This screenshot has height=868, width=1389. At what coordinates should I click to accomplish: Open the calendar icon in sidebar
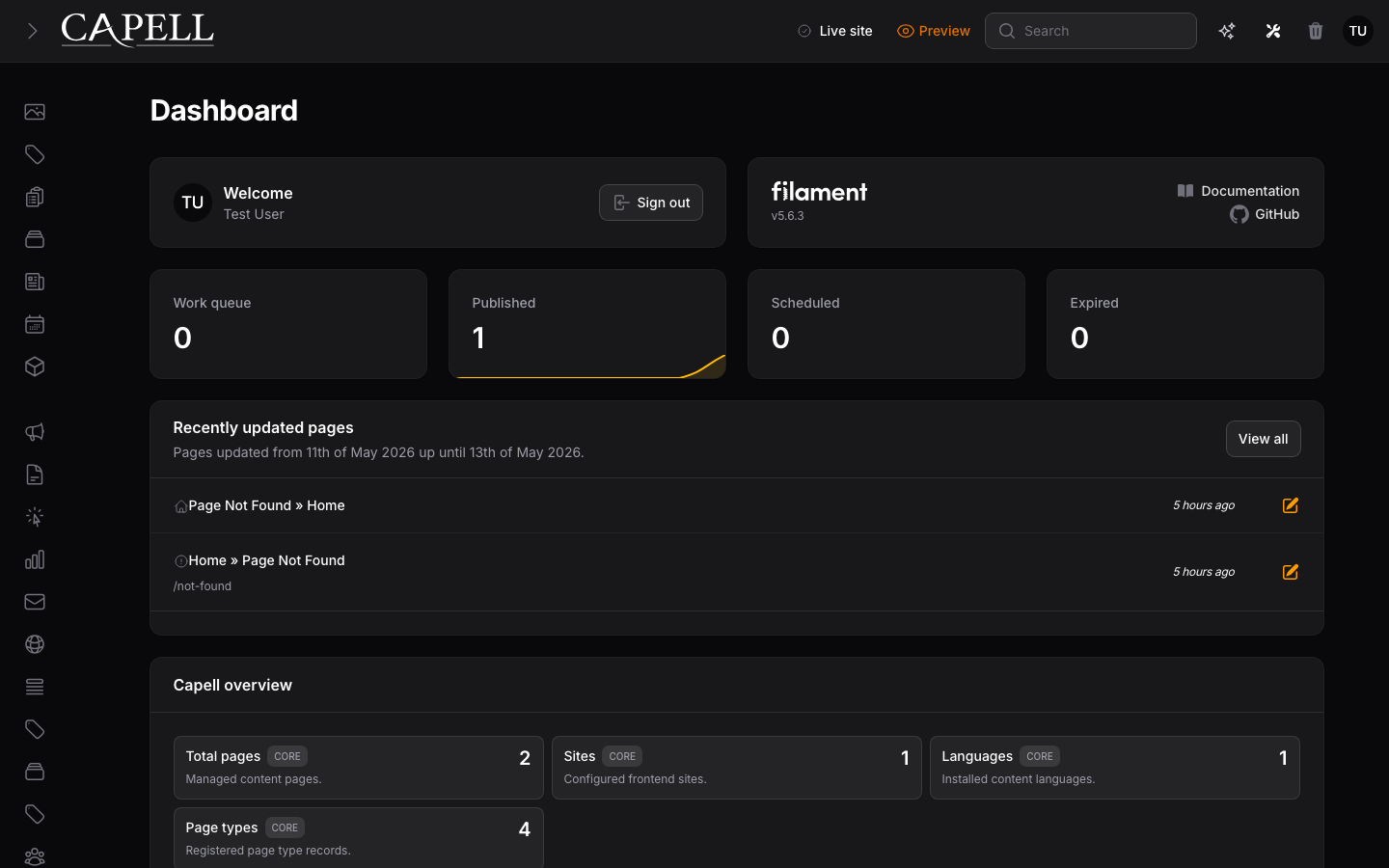click(35, 324)
